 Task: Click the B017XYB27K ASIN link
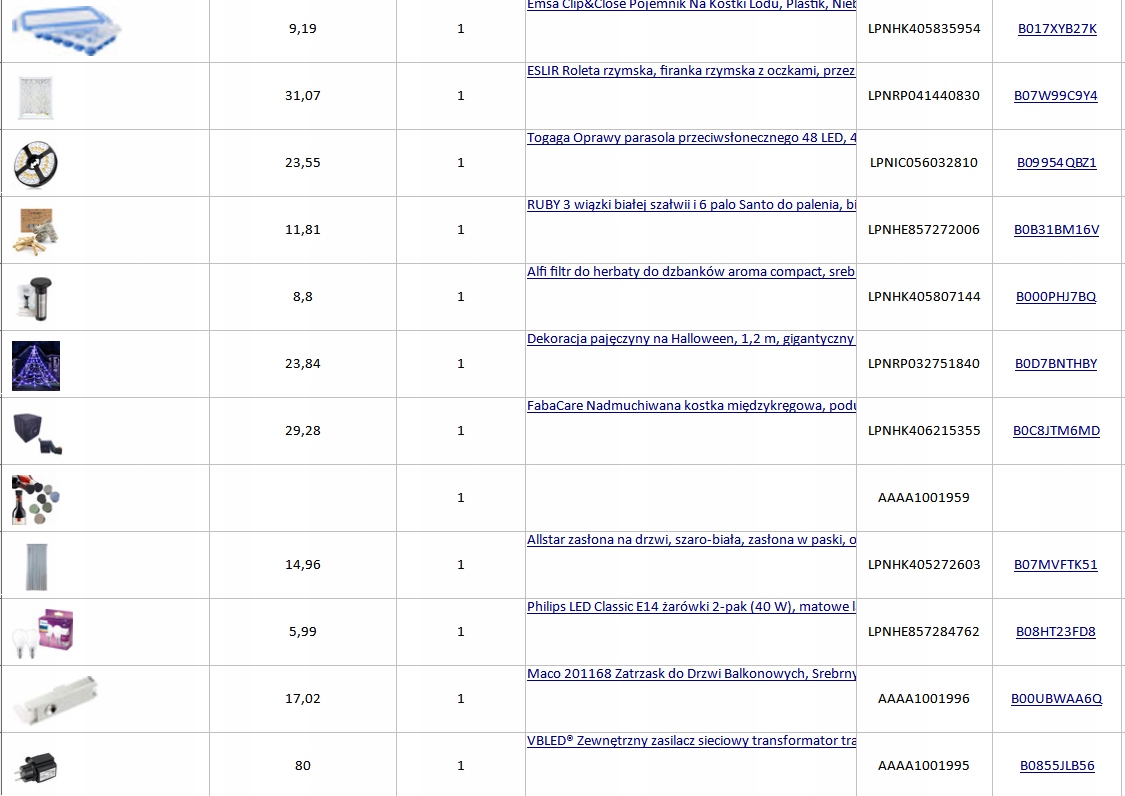[1057, 29]
